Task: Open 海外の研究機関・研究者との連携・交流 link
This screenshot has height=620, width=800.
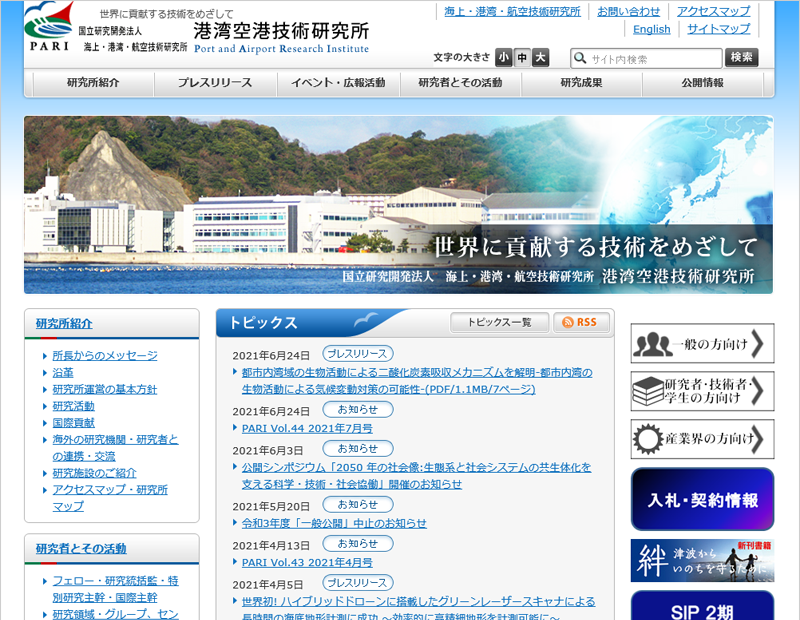Action: pyautogui.click(x=115, y=448)
